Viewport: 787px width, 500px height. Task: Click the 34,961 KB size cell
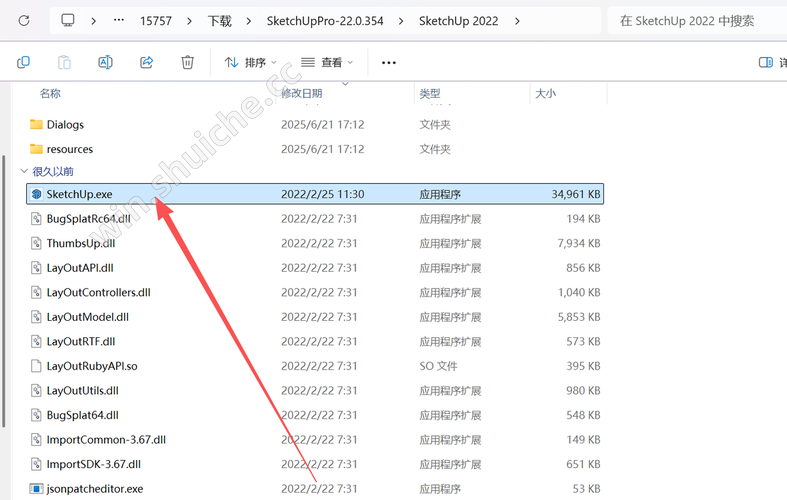[576, 194]
